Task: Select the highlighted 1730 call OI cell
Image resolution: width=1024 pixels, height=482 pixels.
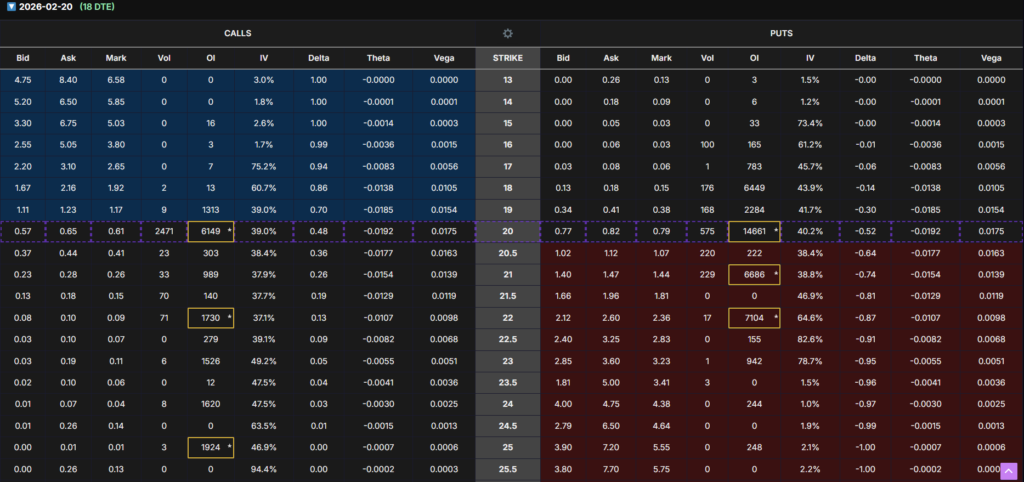Action: point(211,318)
